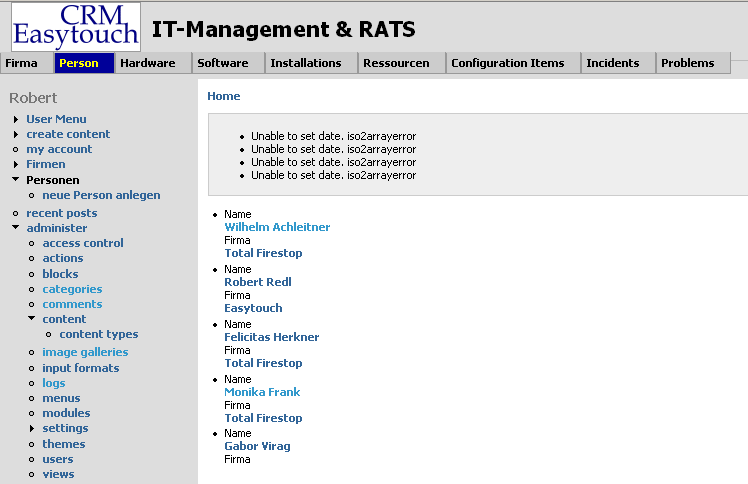This screenshot has height=484, width=748.
Task: Open the Problems tab
Action: 688,63
